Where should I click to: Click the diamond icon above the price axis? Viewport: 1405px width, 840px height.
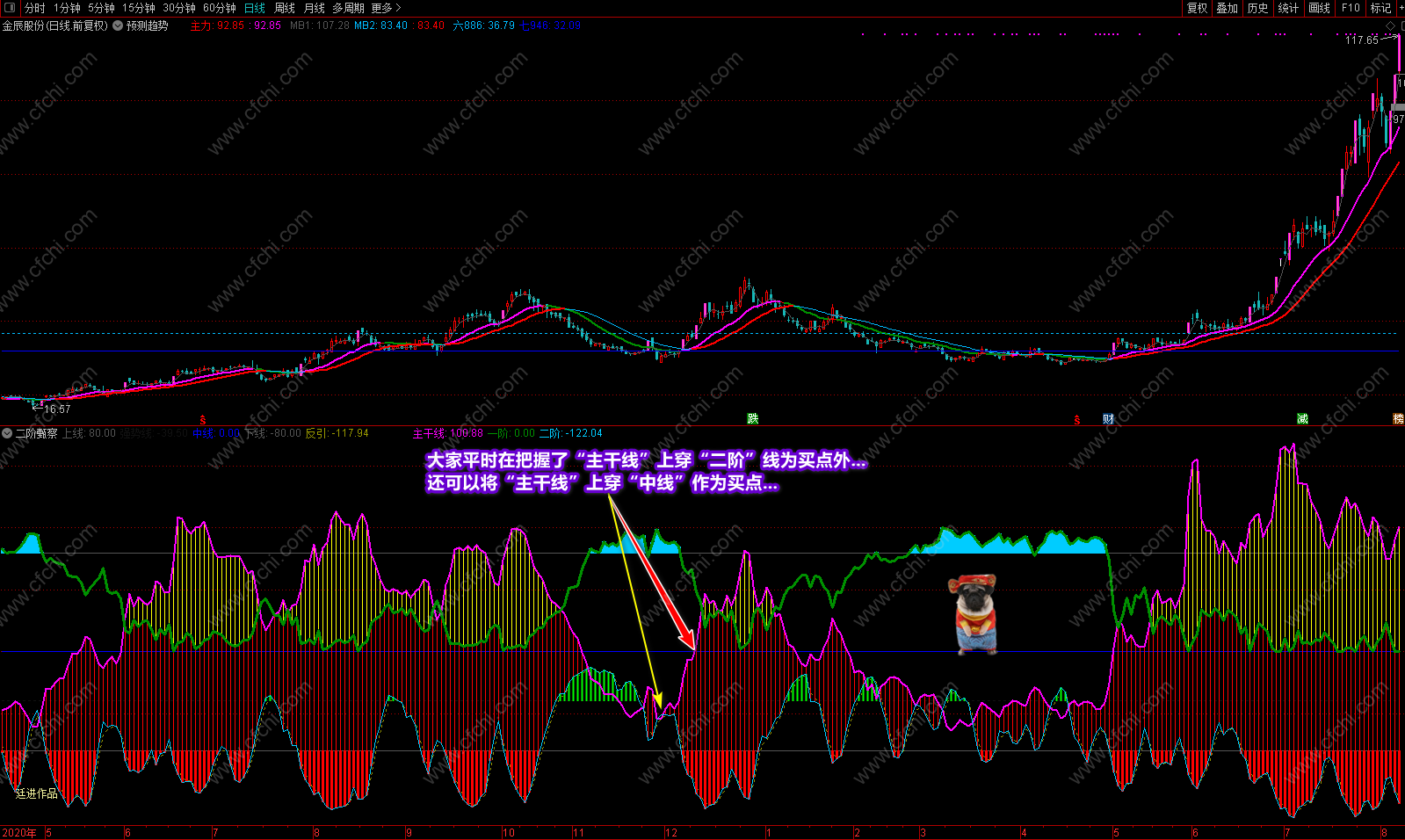tap(1390, 26)
